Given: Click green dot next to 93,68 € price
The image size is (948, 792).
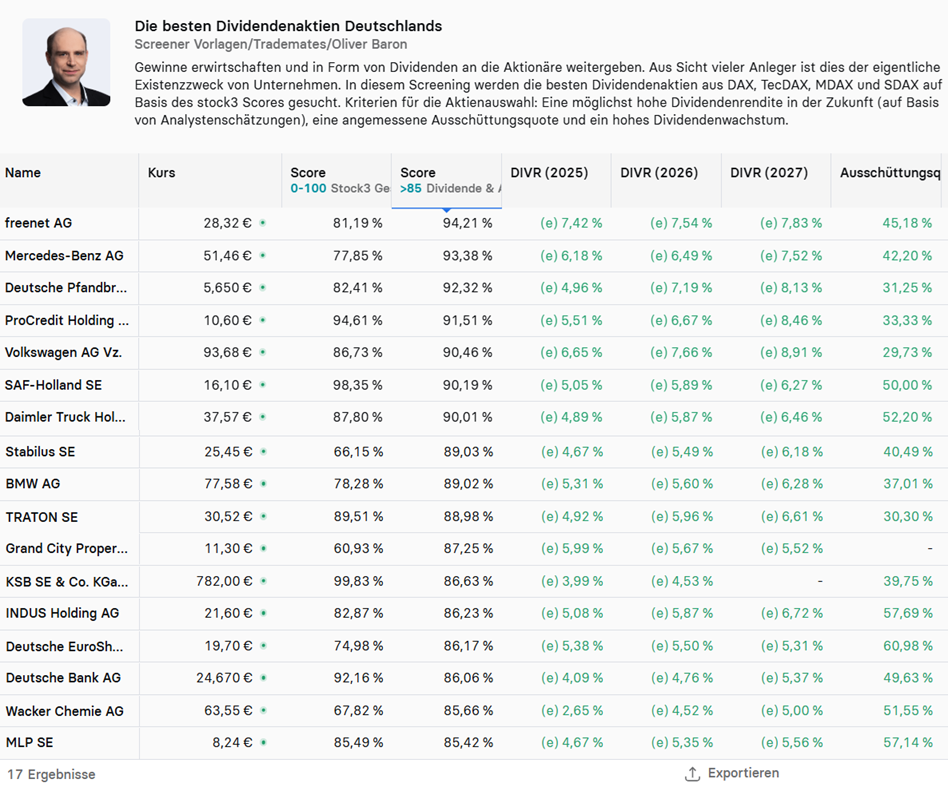Looking at the screenshot, I should (262, 352).
